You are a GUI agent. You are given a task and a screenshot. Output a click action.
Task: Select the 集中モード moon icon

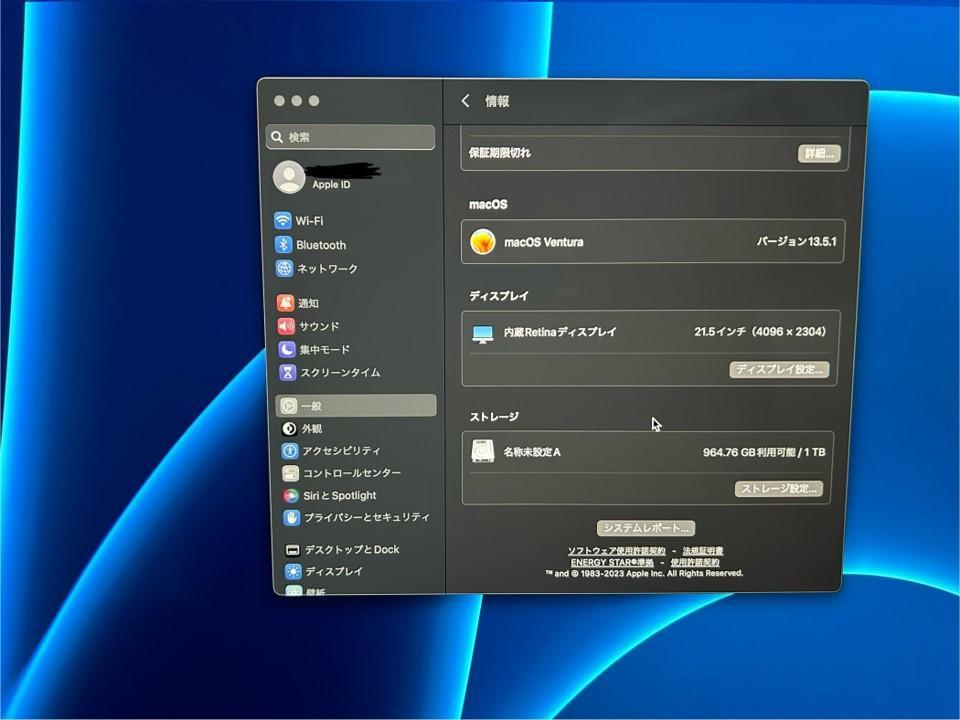click(287, 349)
